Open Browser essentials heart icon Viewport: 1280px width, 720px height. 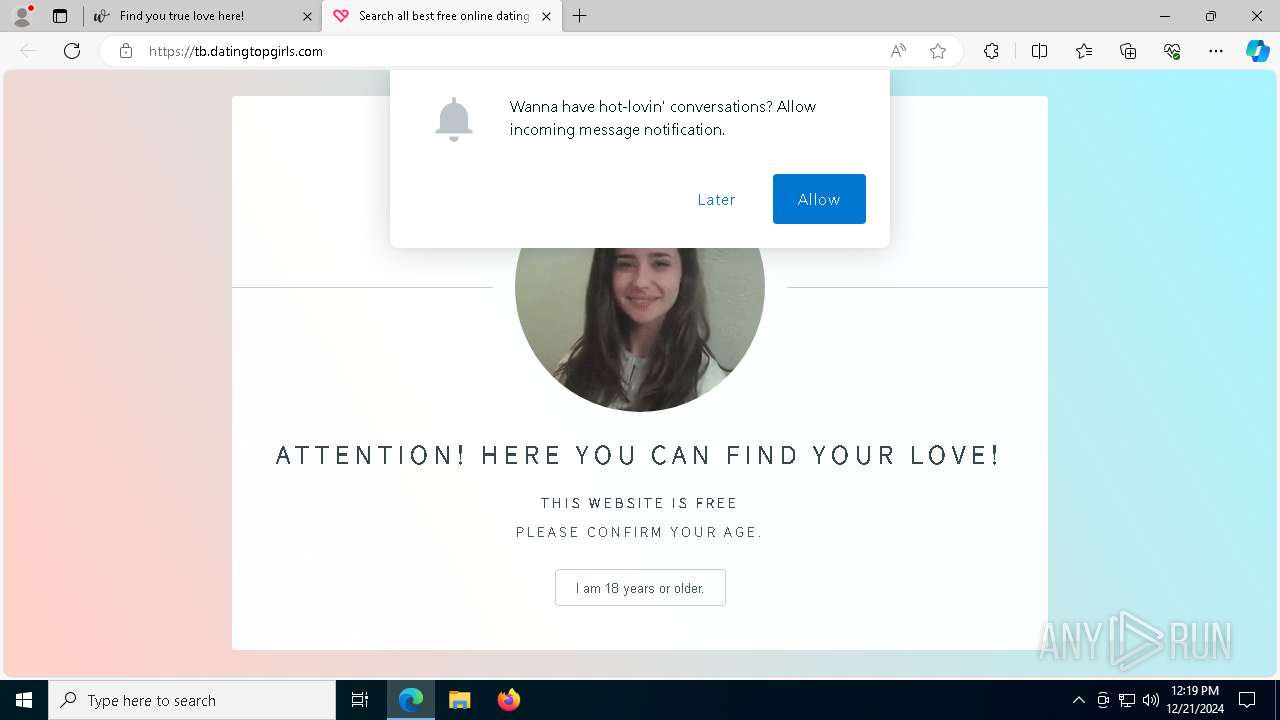pos(1172,51)
